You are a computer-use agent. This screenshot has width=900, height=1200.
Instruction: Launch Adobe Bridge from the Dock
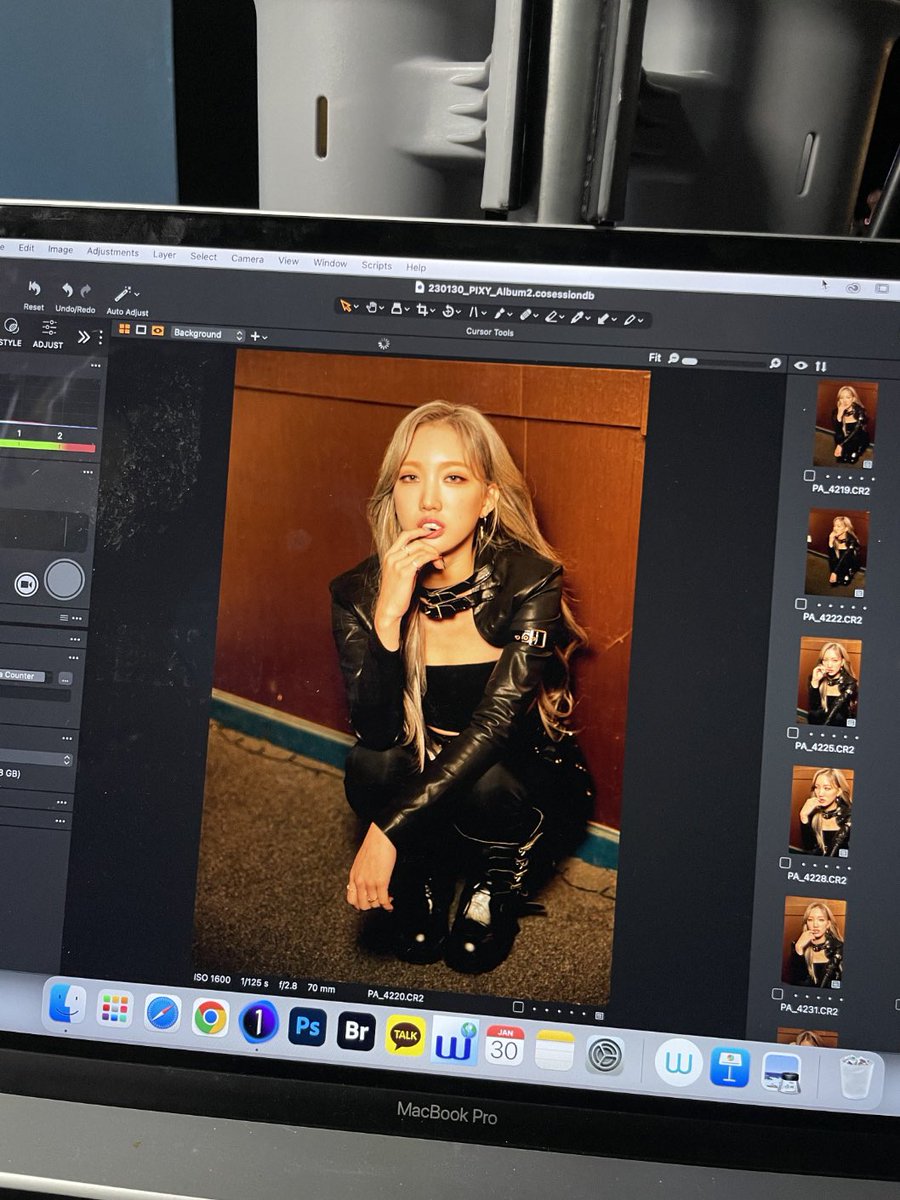tap(356, 1031)
